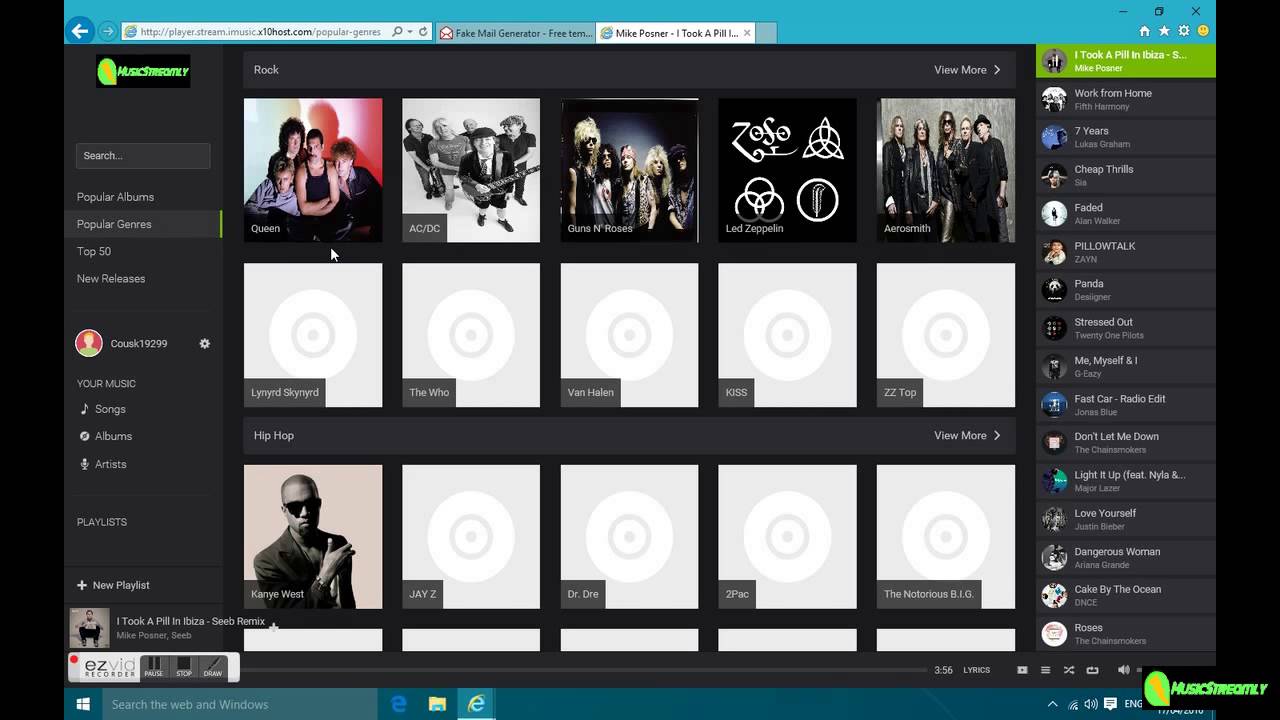Open the video mode icon in player bar
Image resolution: width=1280 pixels, height=720 pixels.
[x=1022, y=670]
